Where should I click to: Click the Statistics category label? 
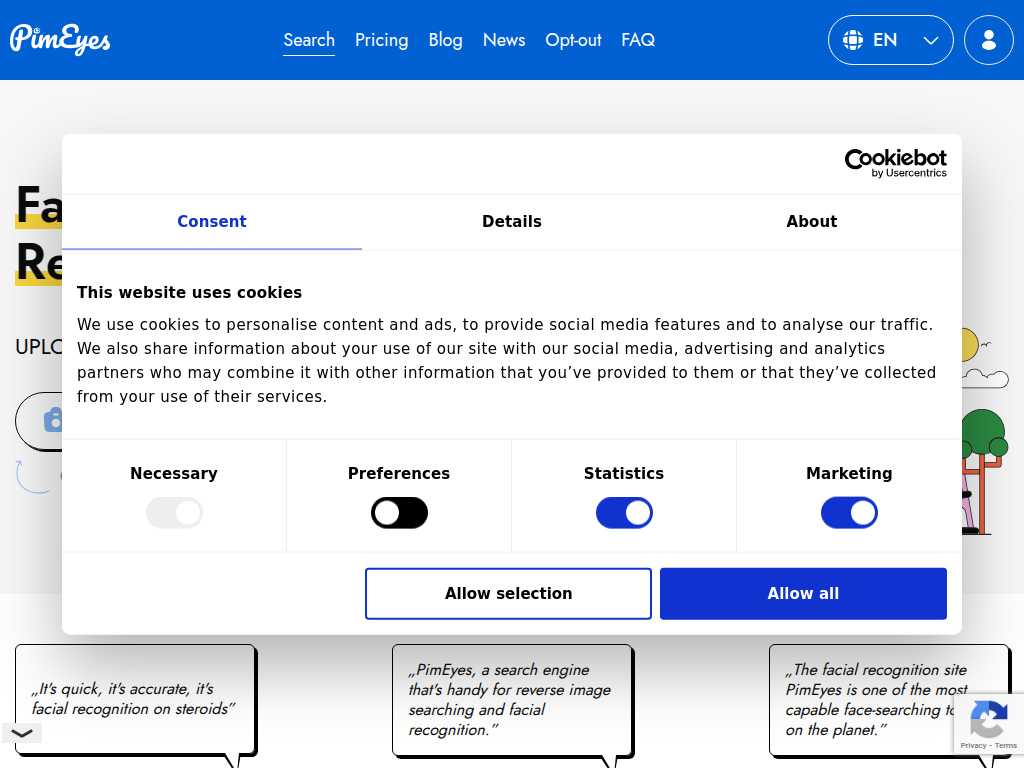(x=624, y=473)
